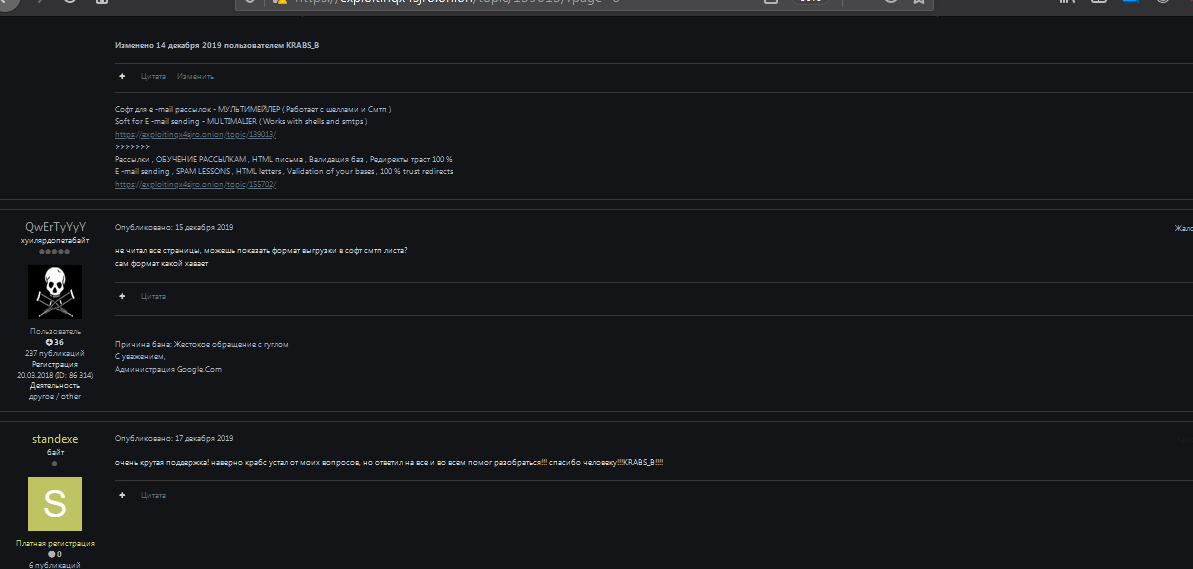The width and height of the screenshot is (1193, 569).
Task: Quote QwErTyYyY's post with Цитата
Action: coord(153,296)
